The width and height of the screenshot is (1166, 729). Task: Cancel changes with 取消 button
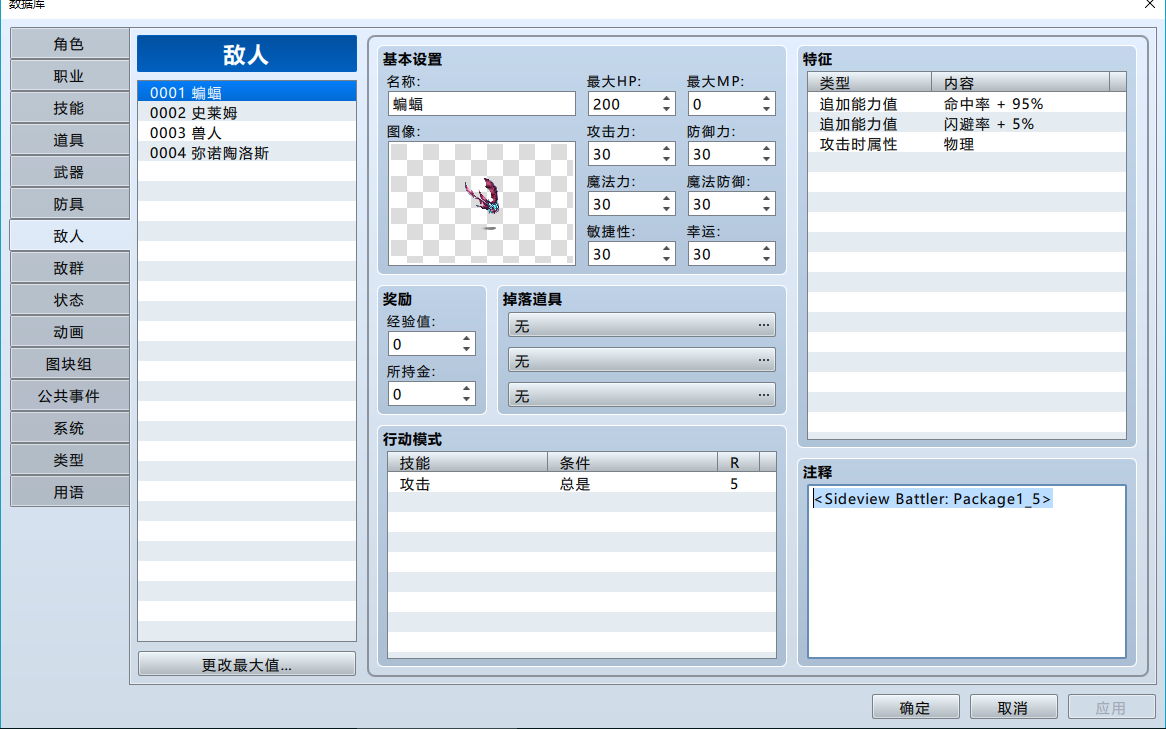(x=1014, y=707)
